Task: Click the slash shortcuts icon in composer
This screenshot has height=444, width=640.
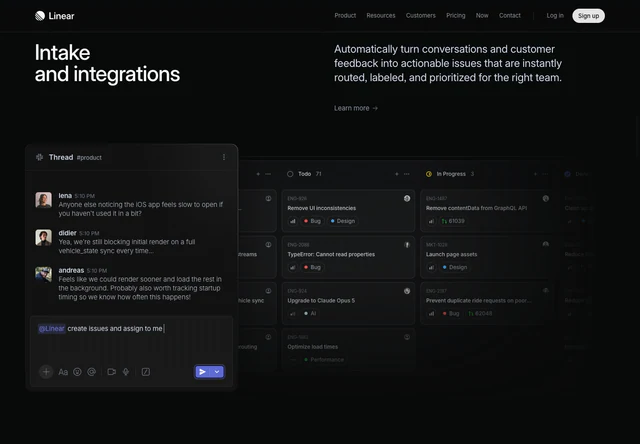Action: coord(146,372)
